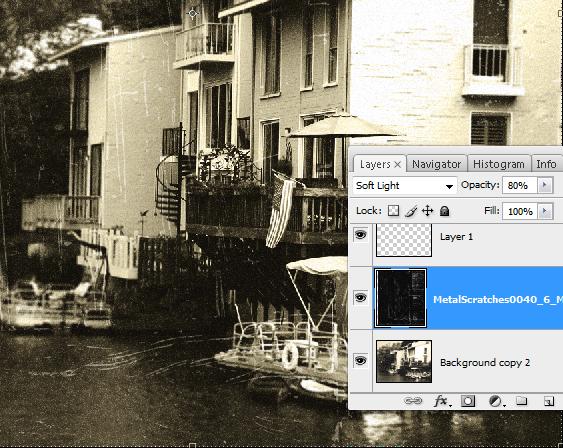This screenshot has width=563, height=448.
Task: Expand the Opacity slider arrow
Action: (545, 185)
